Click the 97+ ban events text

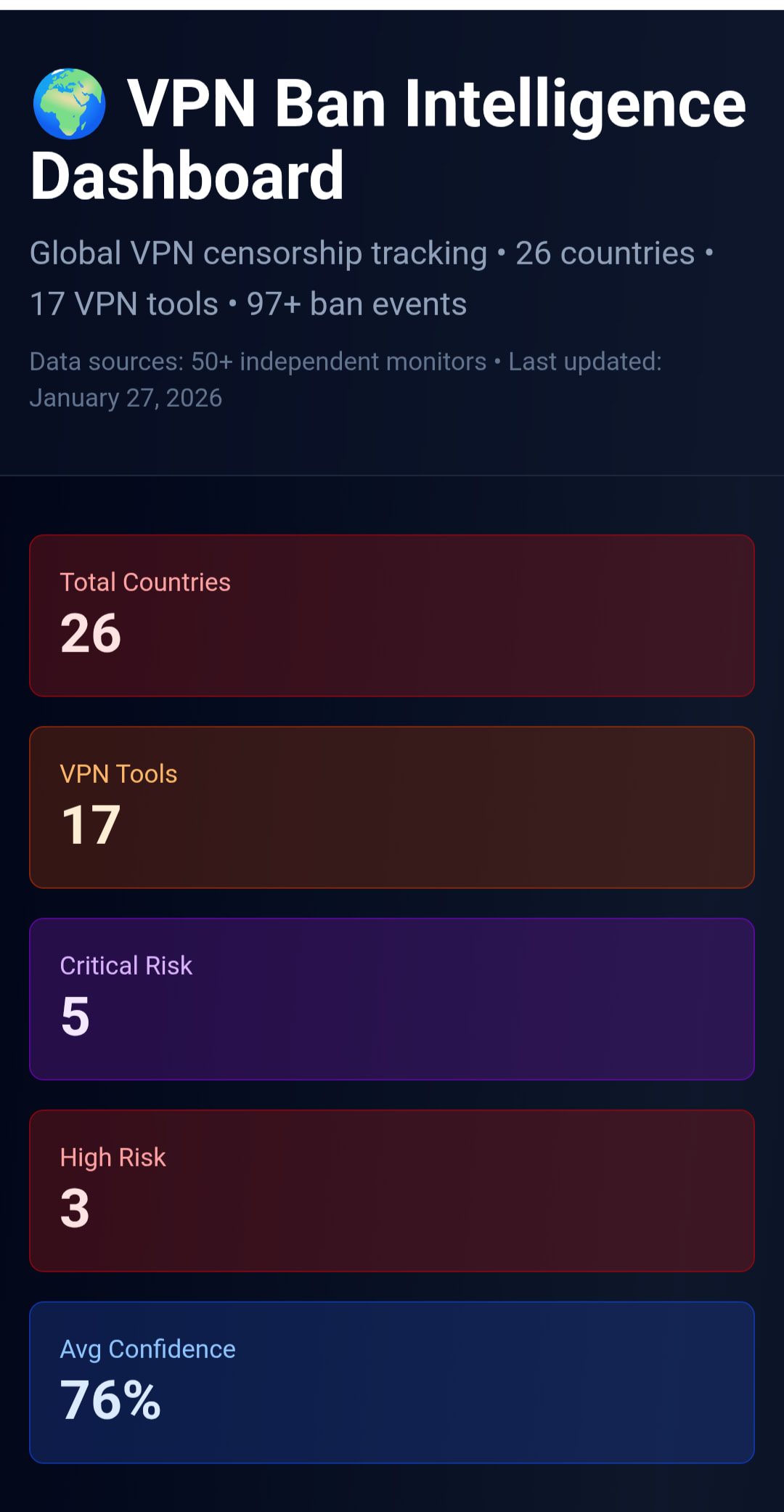coord(356,304)
